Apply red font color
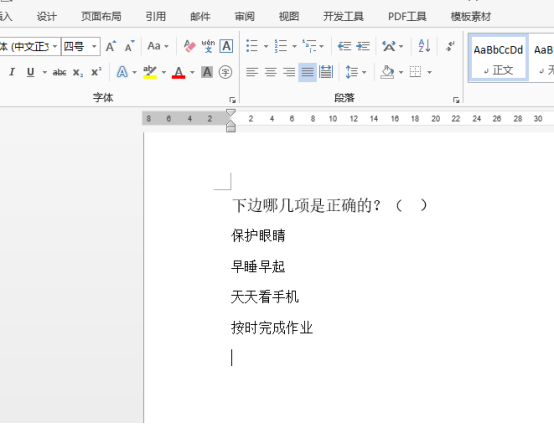554x424 pixels. (178, 72)
